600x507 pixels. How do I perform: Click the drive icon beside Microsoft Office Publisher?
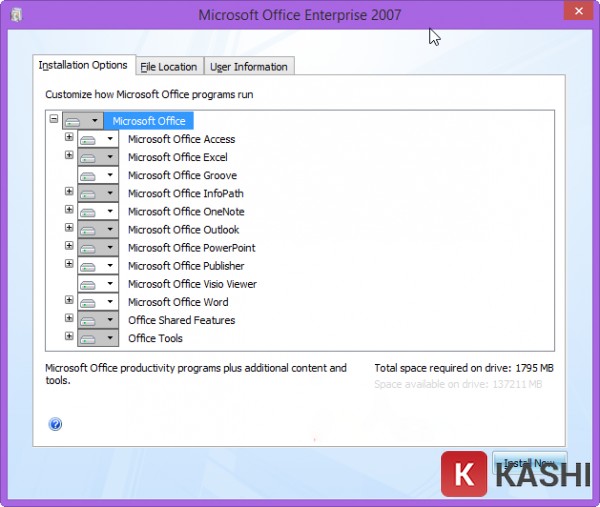coord(88,266)
